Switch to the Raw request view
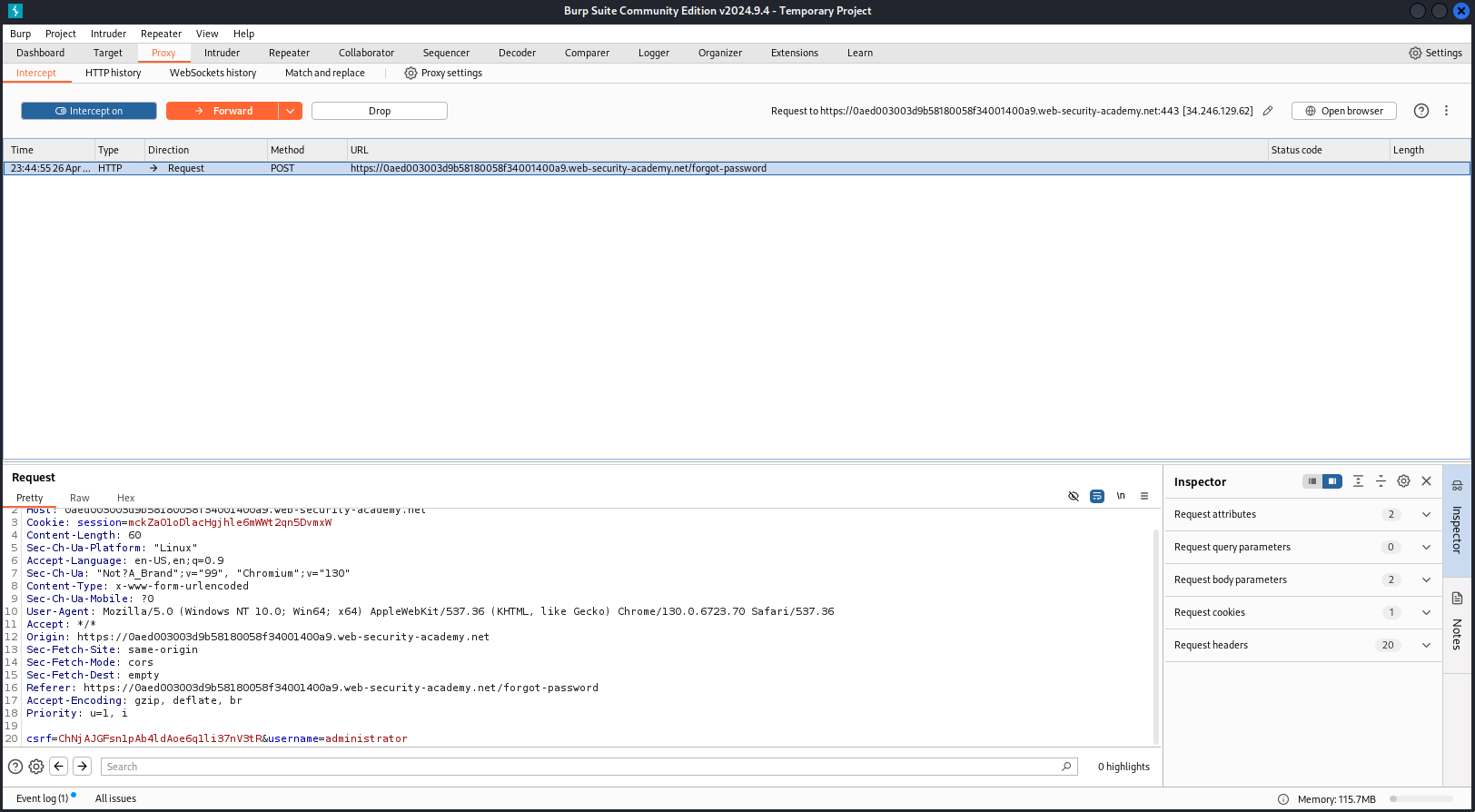This screenshot has width=1475, height=812. (80, 498)
